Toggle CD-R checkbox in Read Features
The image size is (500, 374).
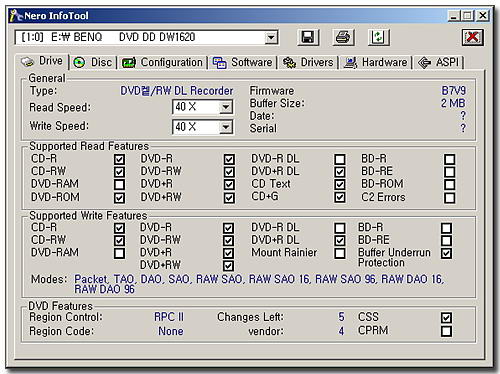(x=119, y=159)
